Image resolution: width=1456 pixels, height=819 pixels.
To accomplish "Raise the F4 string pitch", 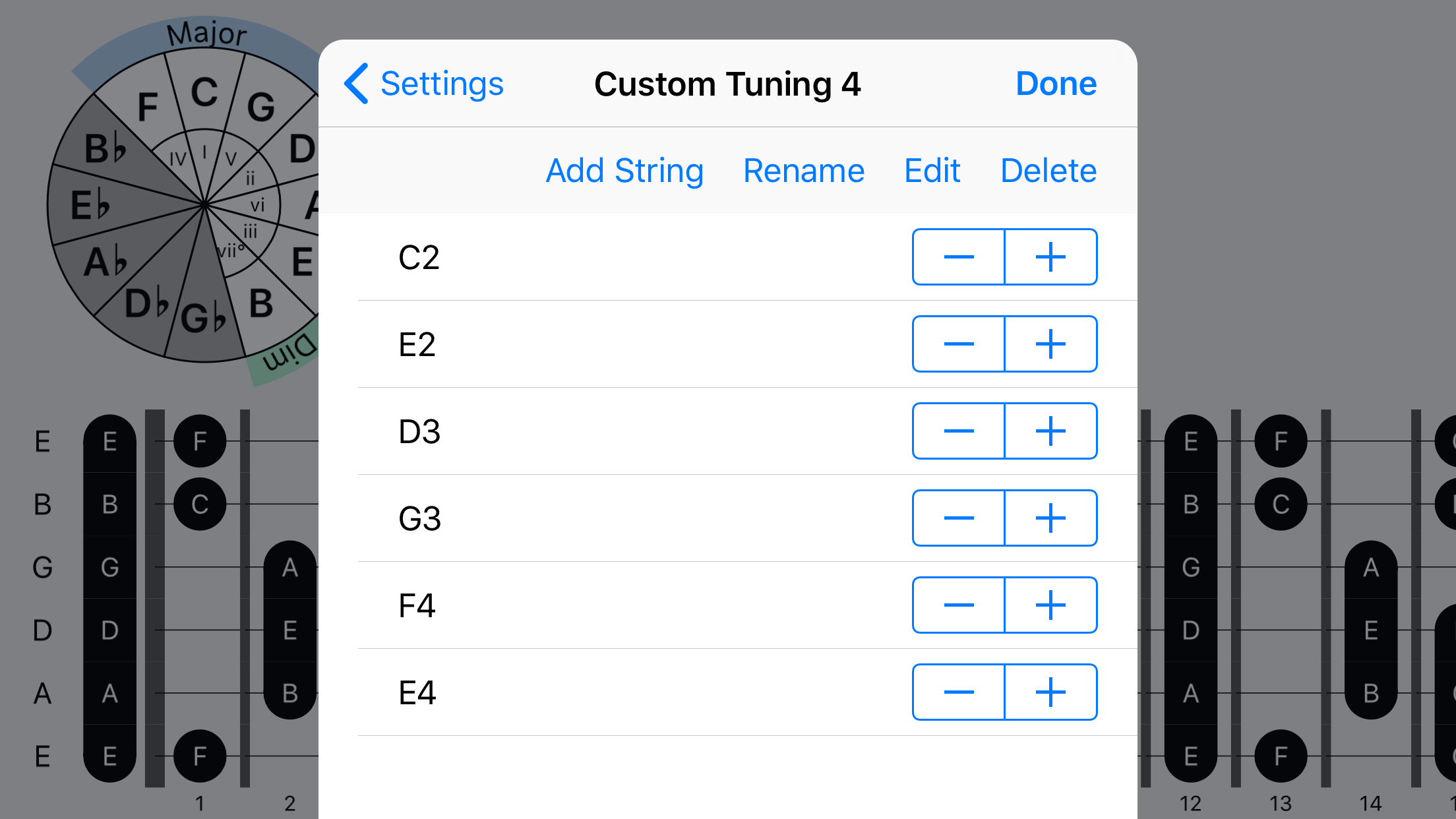I will click(1050, 605).
